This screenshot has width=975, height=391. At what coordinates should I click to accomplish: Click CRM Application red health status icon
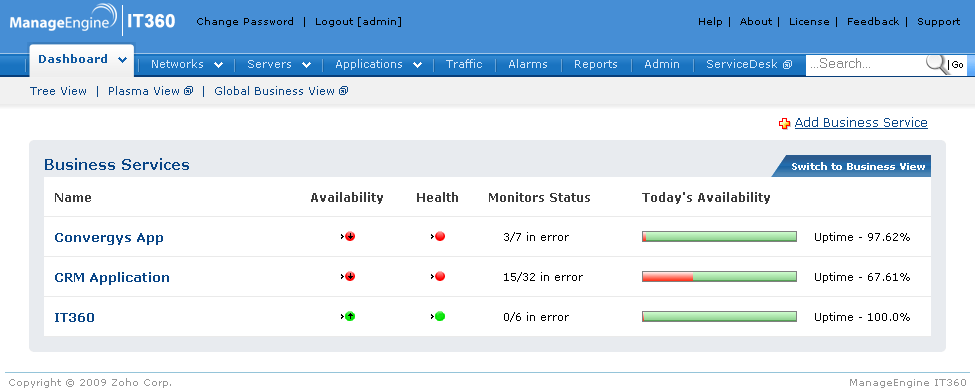pyautogui.click(x=440, y=277)
